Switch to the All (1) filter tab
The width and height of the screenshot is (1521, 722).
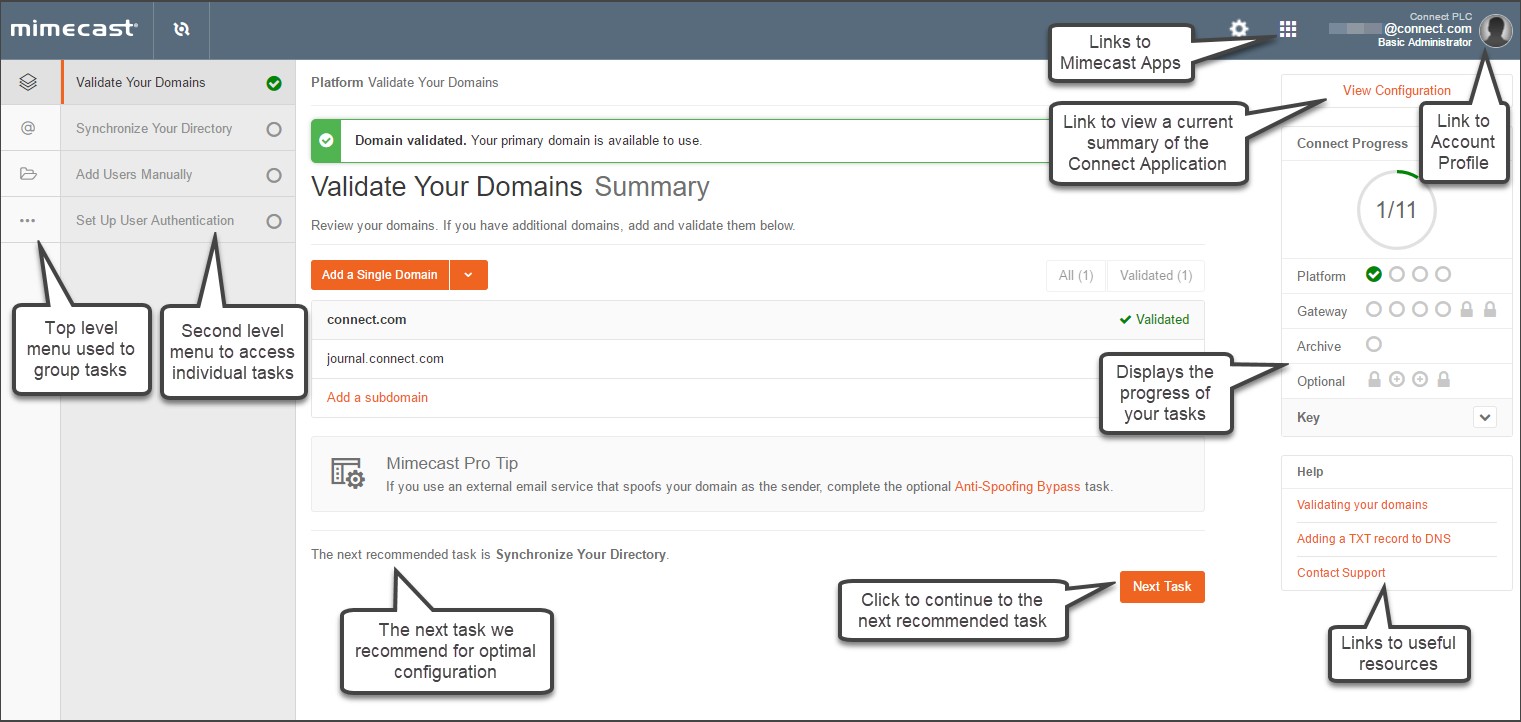tap(1075, 275)
